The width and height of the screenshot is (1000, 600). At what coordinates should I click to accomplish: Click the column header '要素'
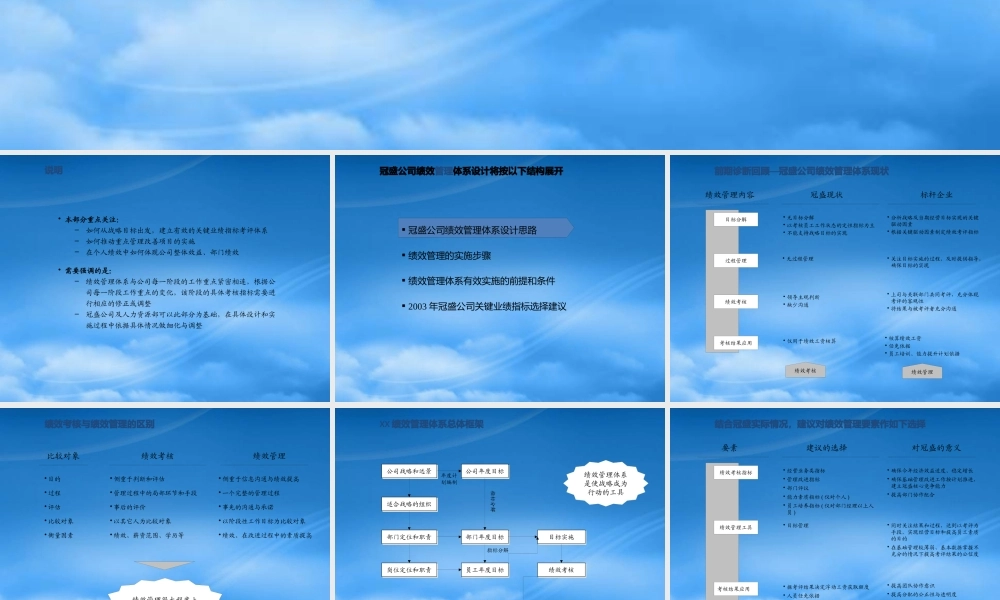(x=730, y=448)
